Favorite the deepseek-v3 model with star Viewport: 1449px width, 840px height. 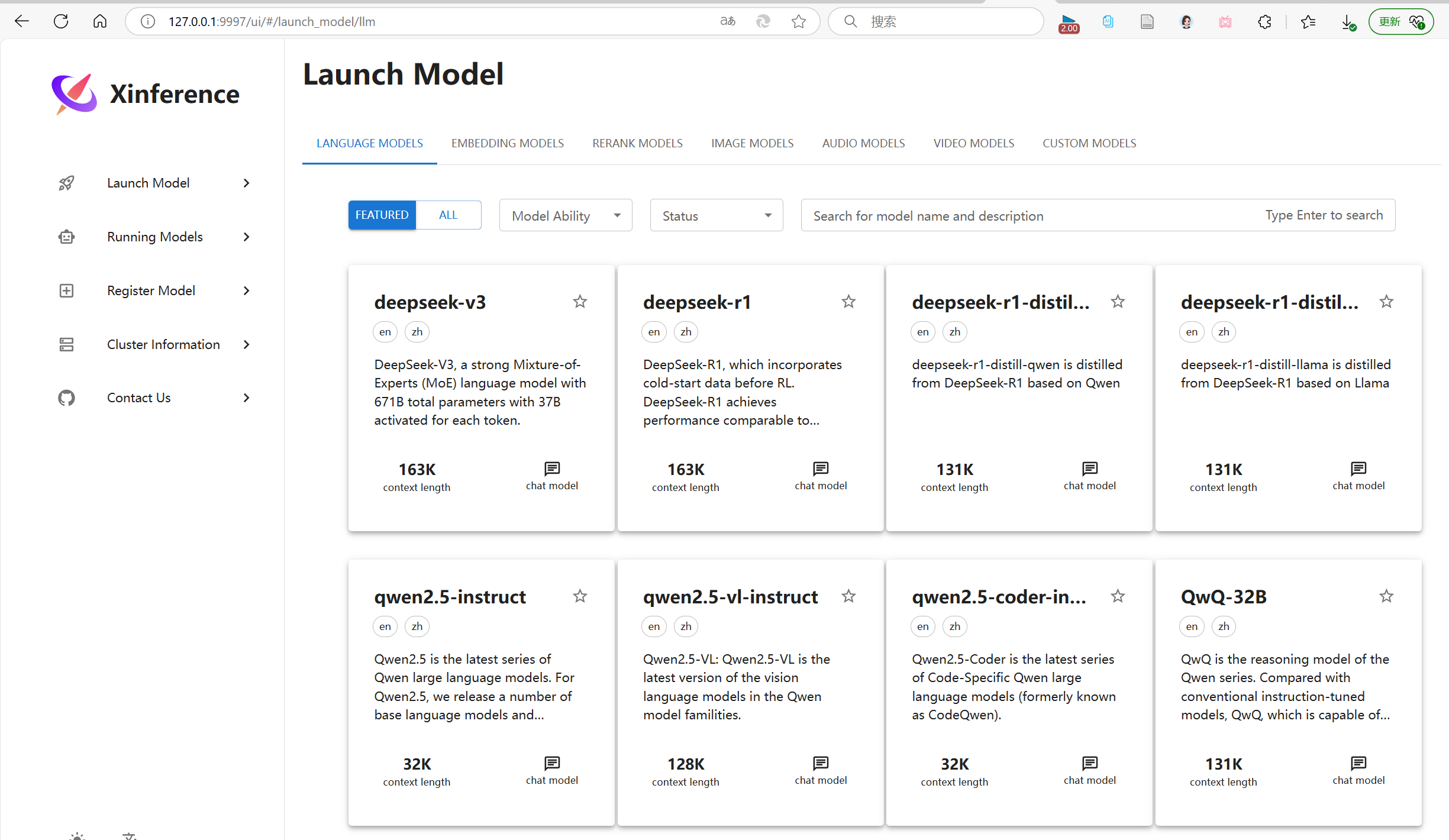pyautogui.click(x=580, y=302)
